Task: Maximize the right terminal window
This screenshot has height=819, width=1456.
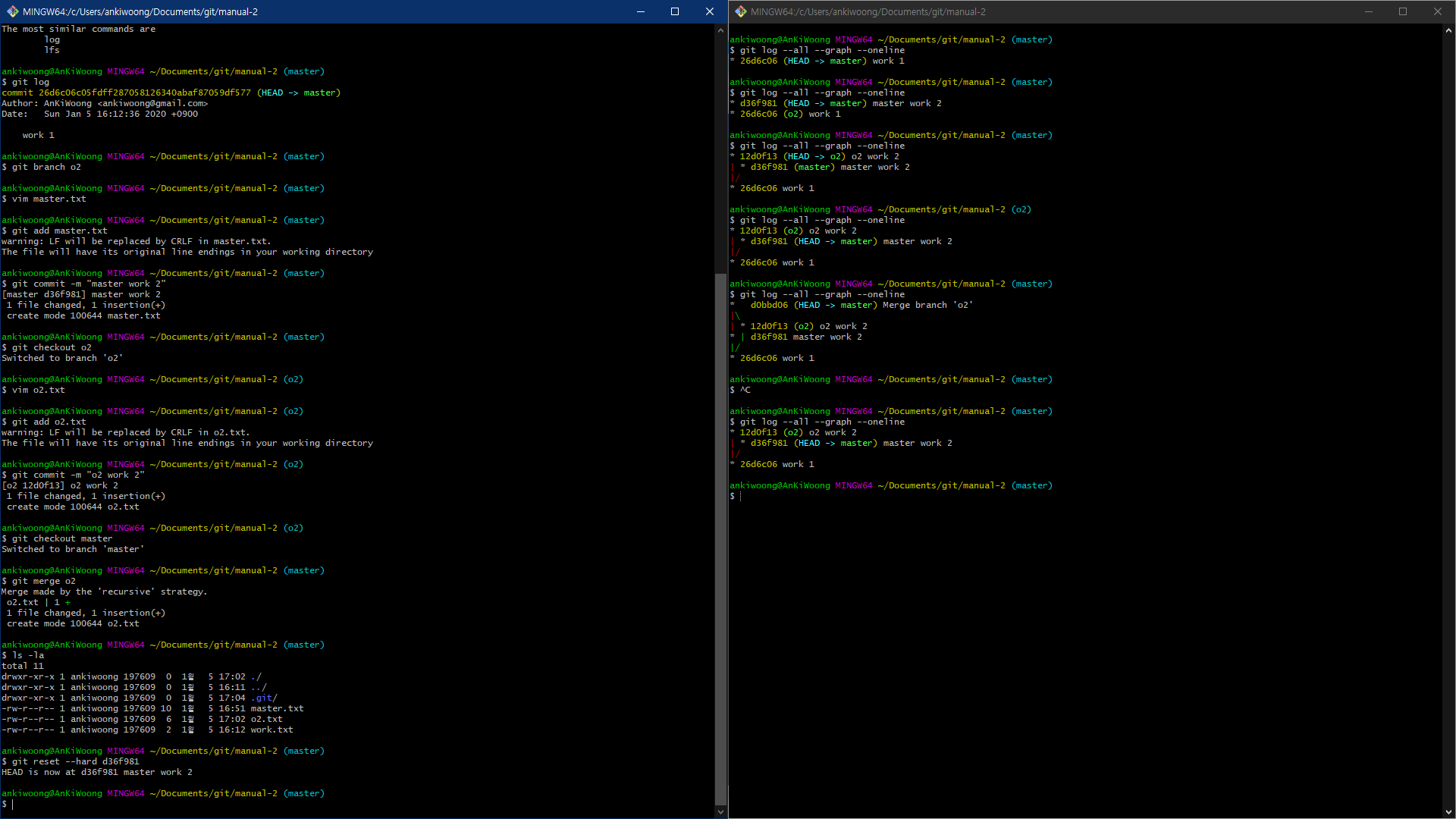Action: [1403, 11]
